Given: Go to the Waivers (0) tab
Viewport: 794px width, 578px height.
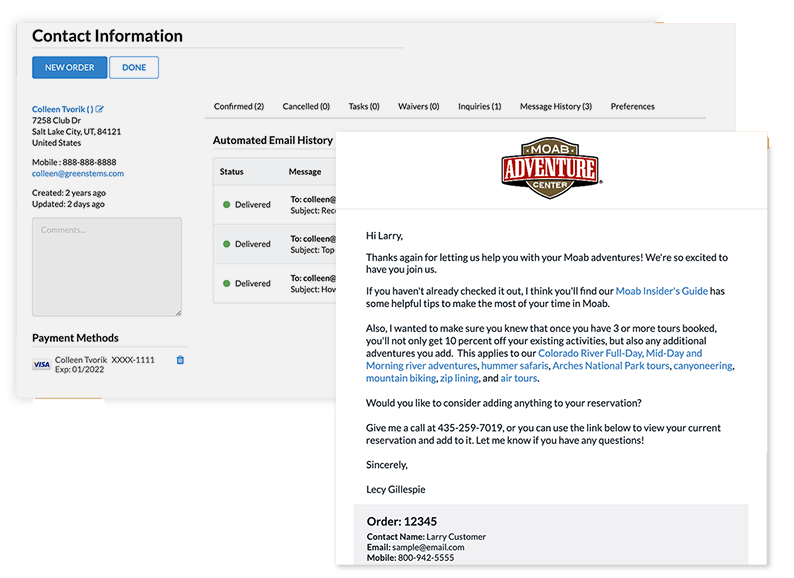Looking at the screenshot, I should (x=419, y=106).
